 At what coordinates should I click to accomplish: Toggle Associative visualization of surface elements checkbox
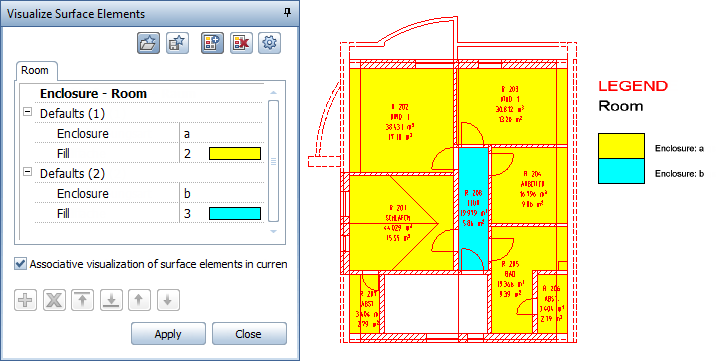tap(20, 264)
